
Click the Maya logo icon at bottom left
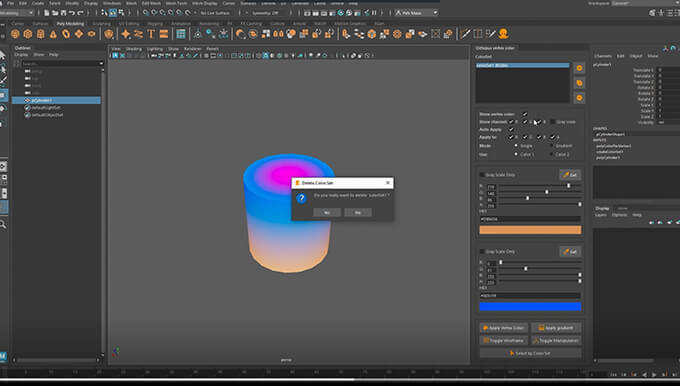pos(3,357)
